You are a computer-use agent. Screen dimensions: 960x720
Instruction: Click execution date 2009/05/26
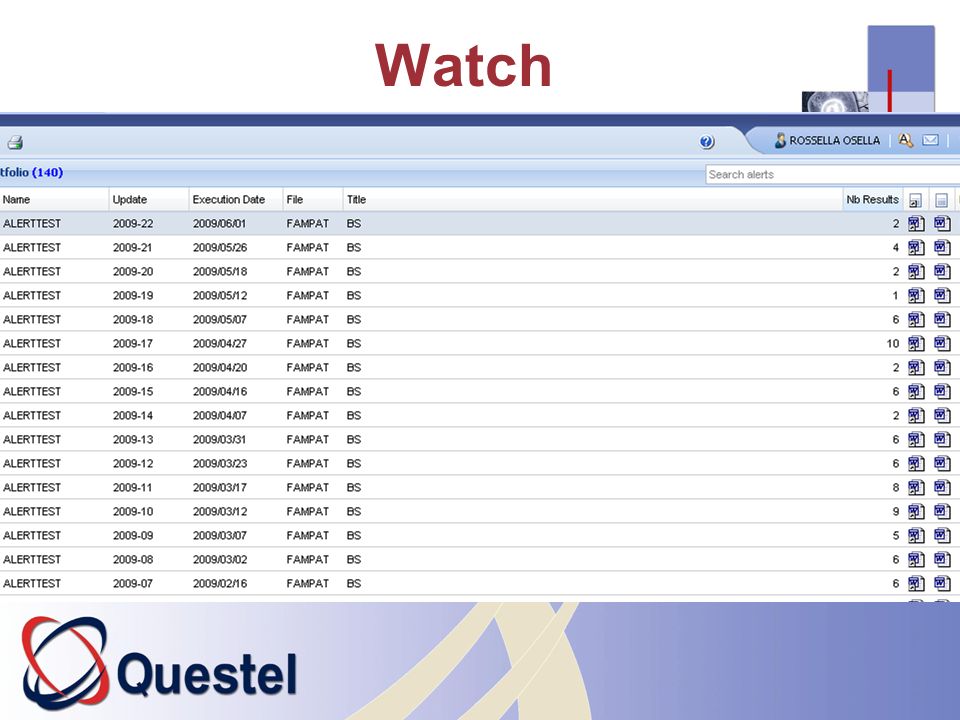pos(220,247)
